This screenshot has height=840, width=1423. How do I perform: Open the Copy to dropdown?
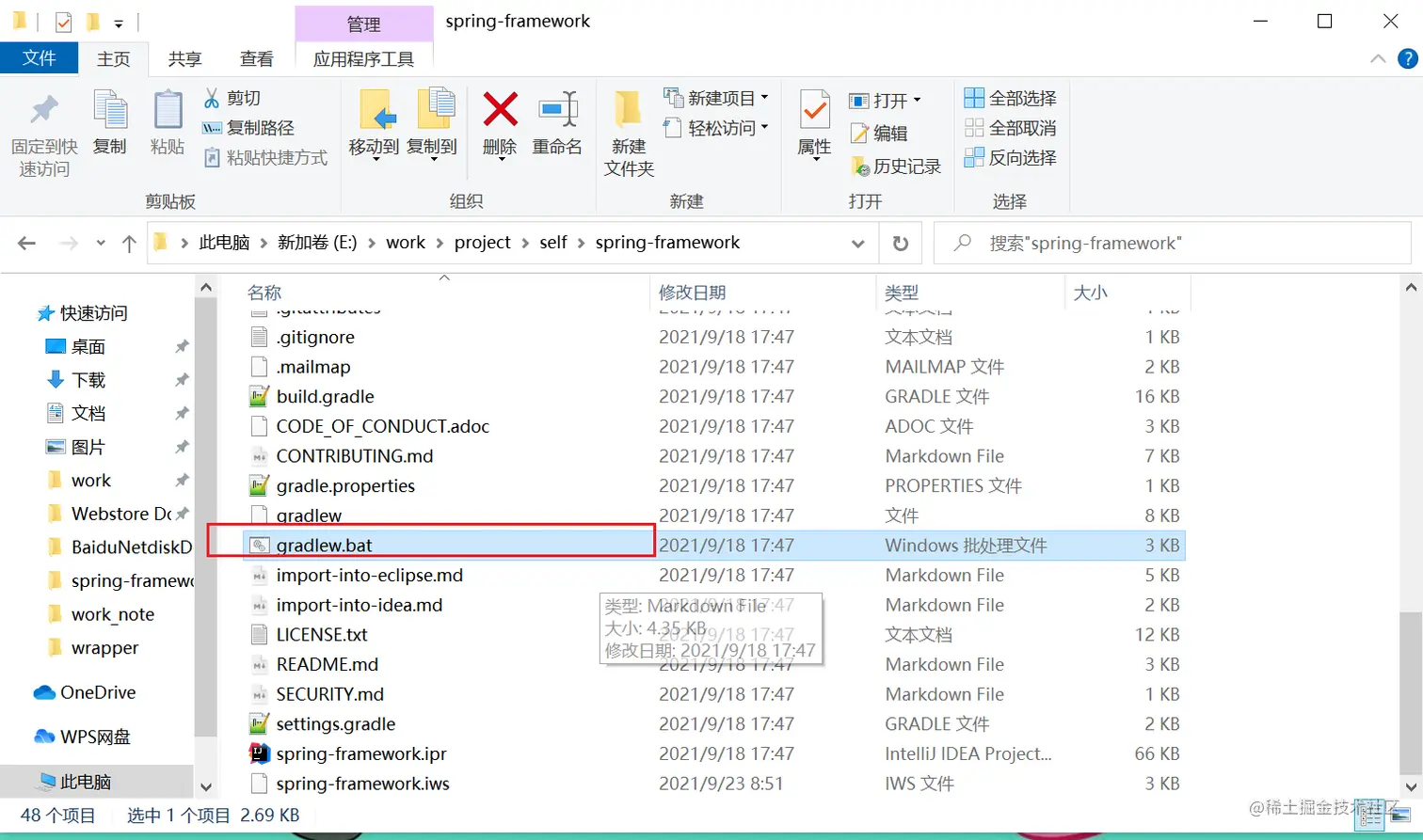pyautogui.click(x=434, y=160)
